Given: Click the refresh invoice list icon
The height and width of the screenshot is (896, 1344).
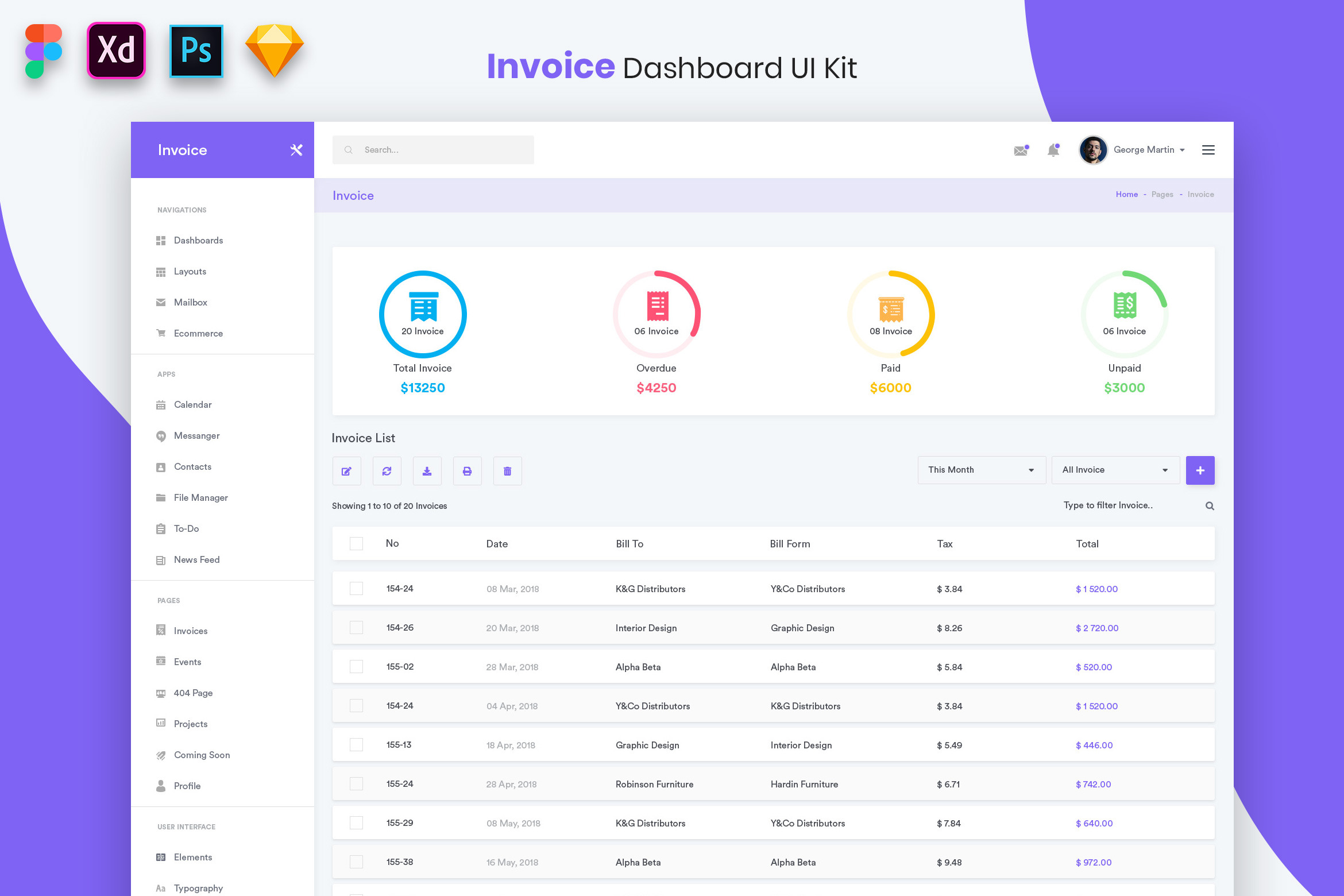Looking at the screenshot, I should click(387, 471).
